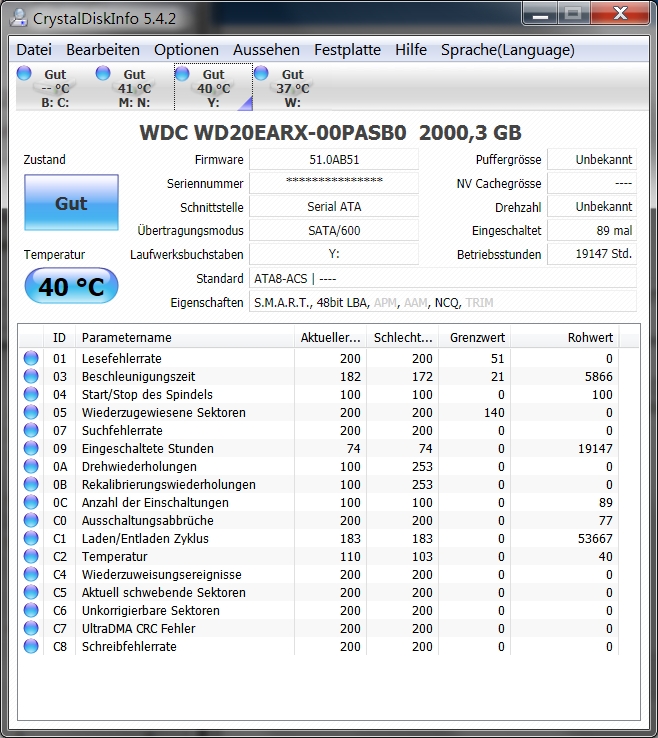Click status icon for Aktuell schwebende Sektoren
This screenshot has width=658, height=738.
[31, 592]
